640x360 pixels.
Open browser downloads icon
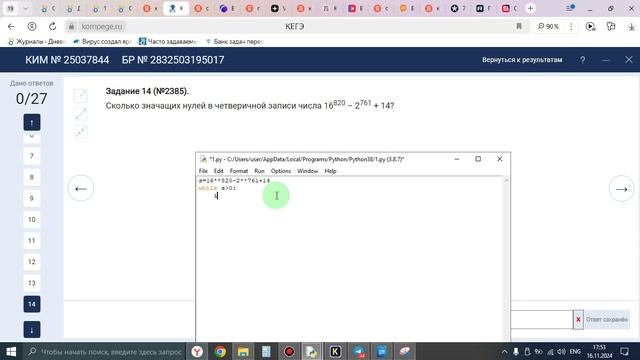pos(631,26)
